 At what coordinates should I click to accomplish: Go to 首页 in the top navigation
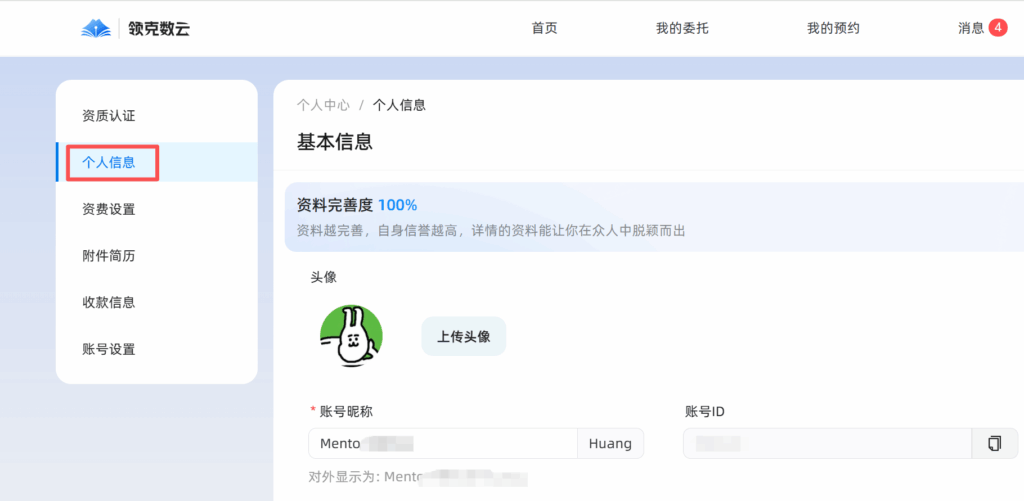coord(544,28)
